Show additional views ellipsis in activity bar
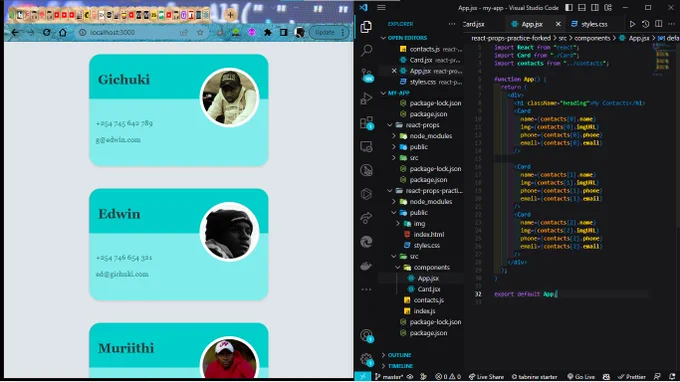 pyautogui.click(x=366, y=289)
